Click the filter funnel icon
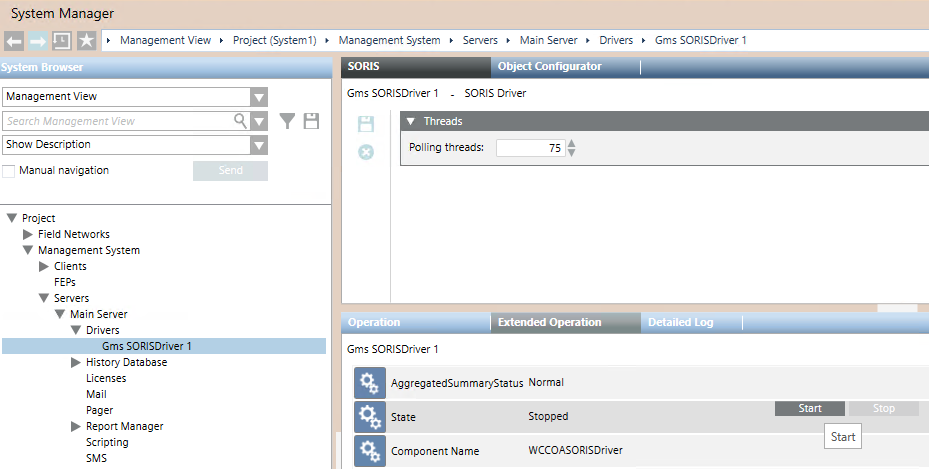The width and height of the screenshot is (929, 469). [287, 121]
